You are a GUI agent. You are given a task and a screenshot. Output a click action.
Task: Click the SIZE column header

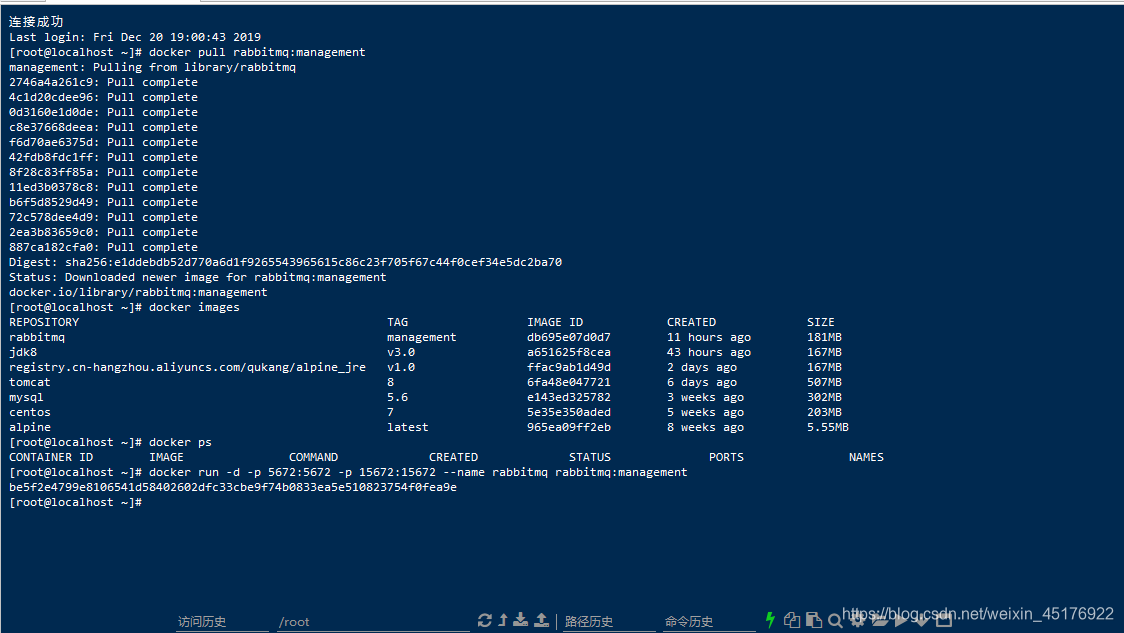tap(821, 323)
